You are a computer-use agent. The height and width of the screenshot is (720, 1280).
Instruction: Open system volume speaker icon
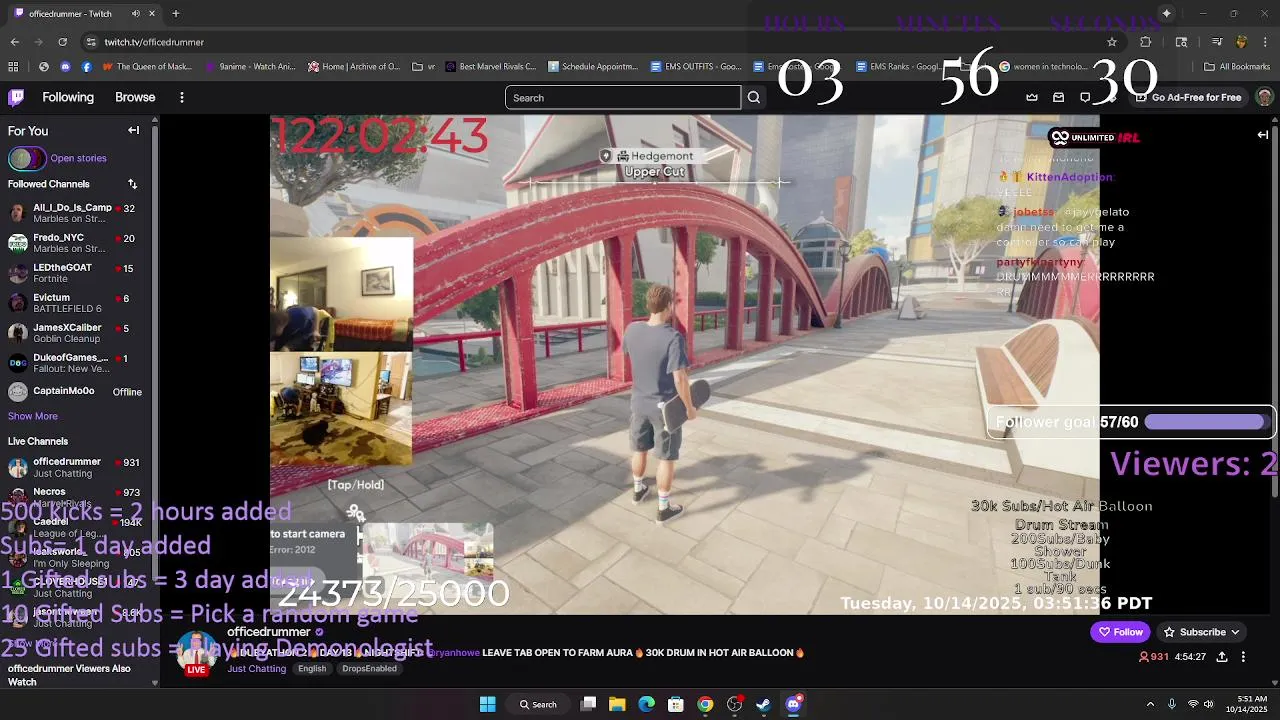[1208, 704]
